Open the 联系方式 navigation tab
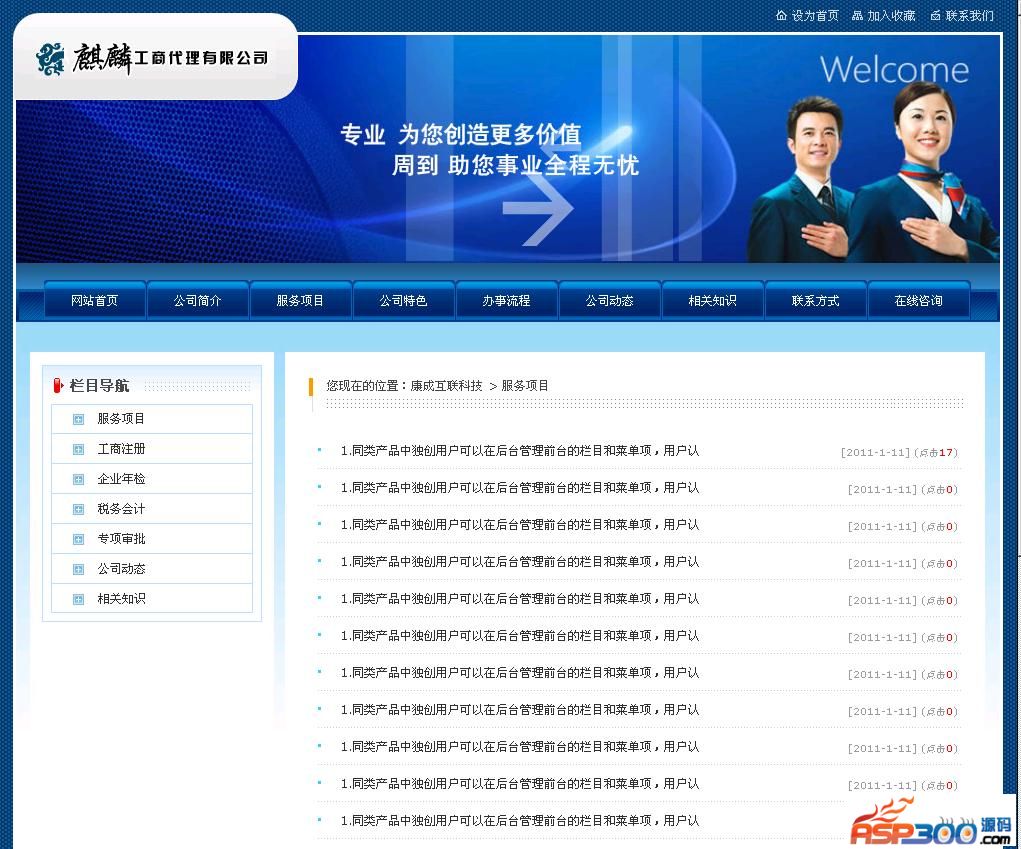1021x849 pixels. (x=815, y=300)
